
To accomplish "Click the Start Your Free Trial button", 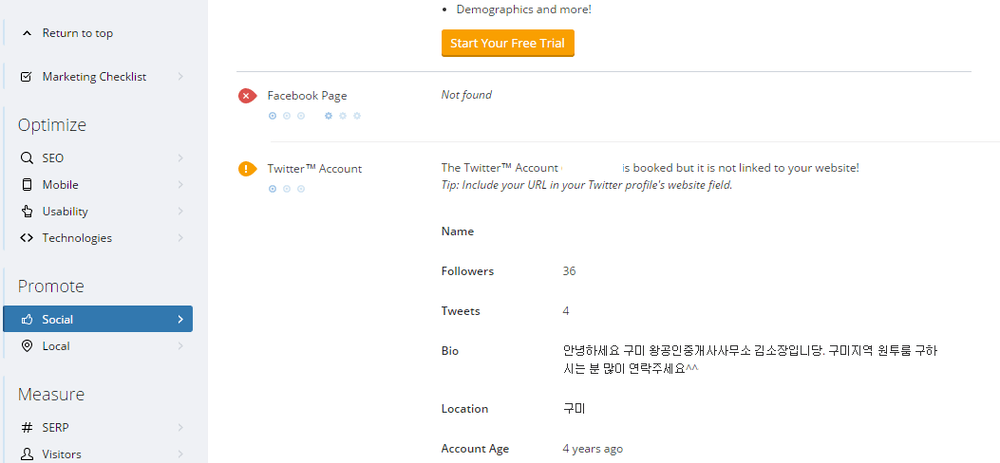I will coord(508,43).
